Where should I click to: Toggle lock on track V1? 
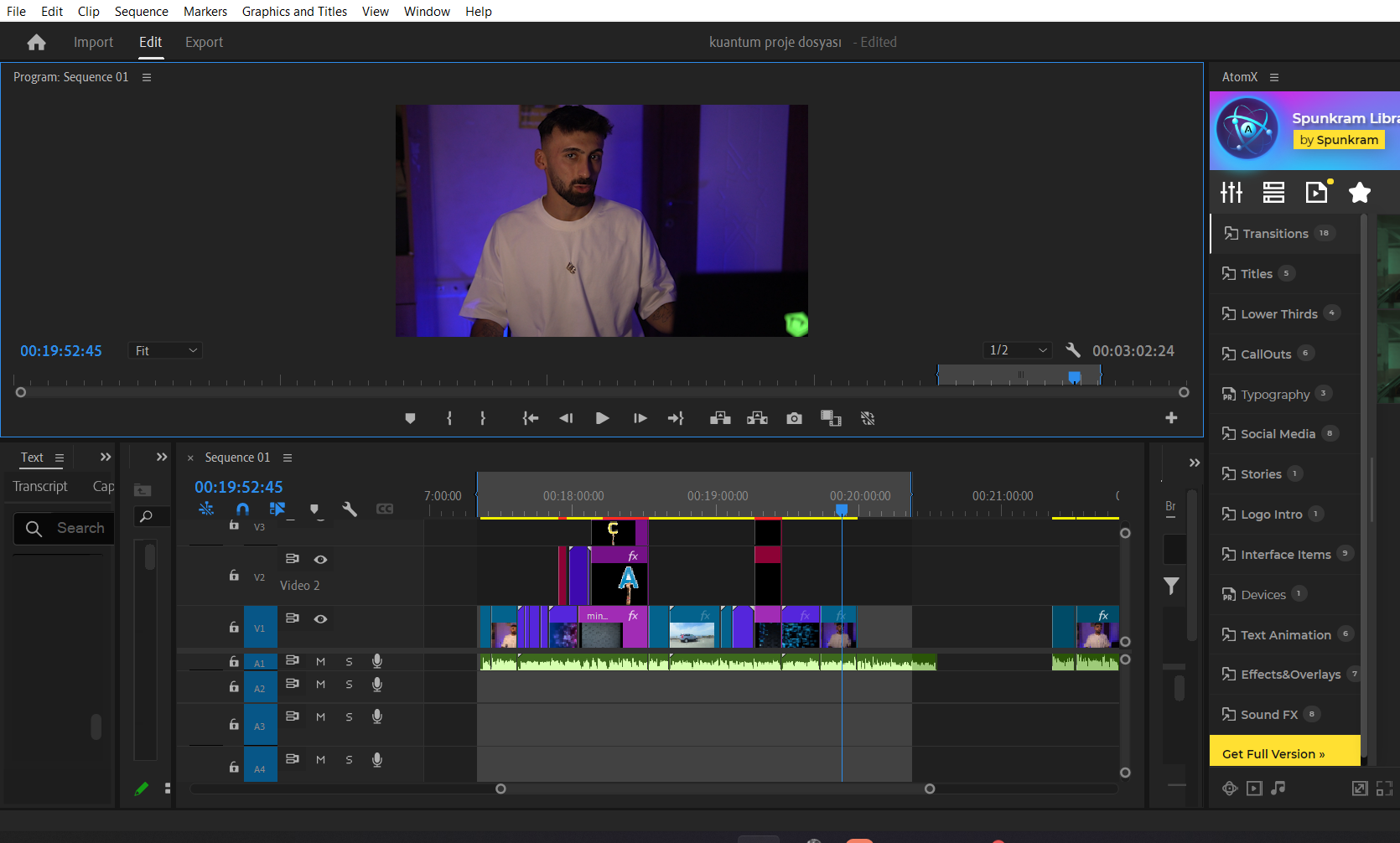pyautogui.click(x=234, y=627)
